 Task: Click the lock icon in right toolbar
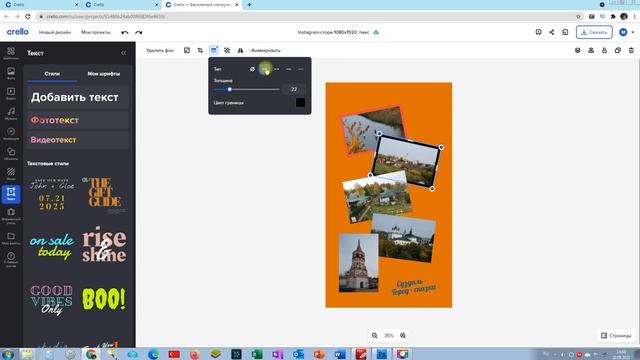click(604, 50)
